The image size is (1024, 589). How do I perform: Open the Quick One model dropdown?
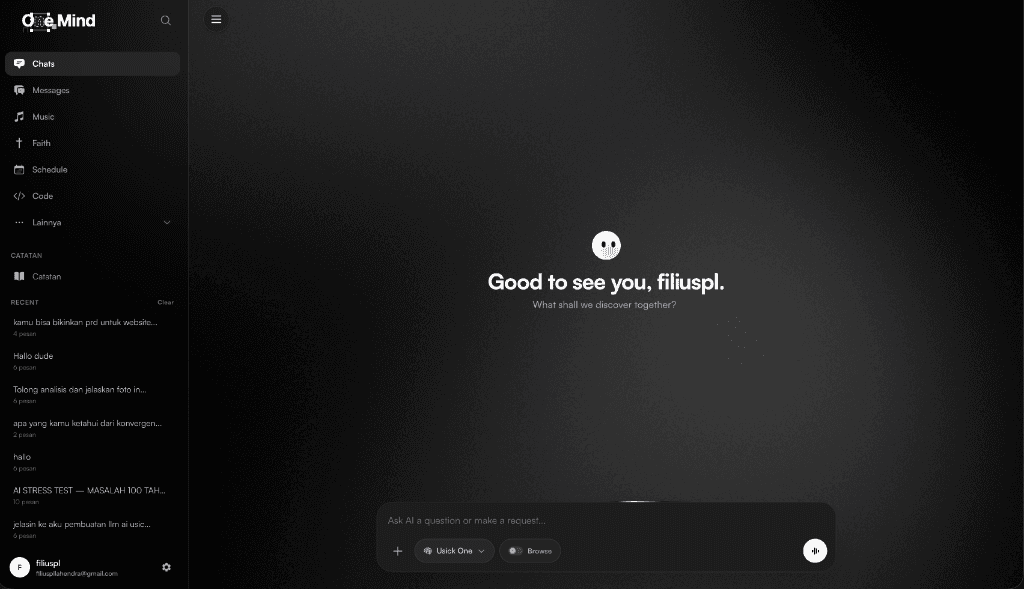point(454,551)
